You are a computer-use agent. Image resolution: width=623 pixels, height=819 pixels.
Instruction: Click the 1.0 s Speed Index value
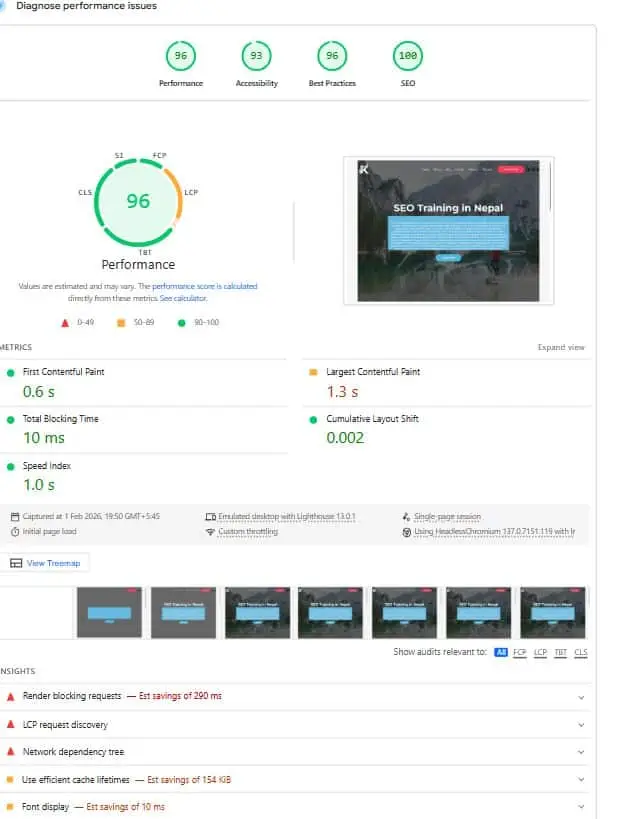(x=39, y=485)
